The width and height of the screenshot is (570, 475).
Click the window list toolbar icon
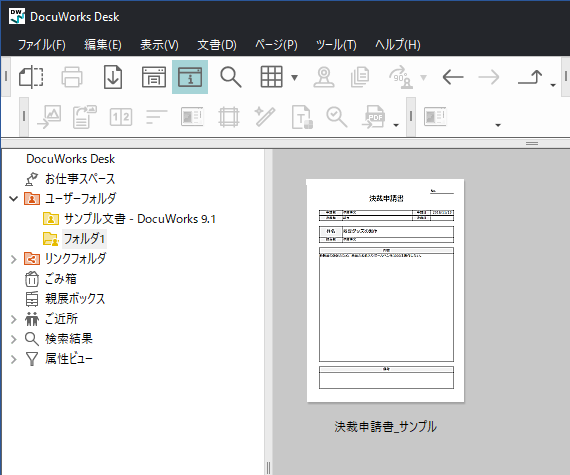click(x=154, y=77)
